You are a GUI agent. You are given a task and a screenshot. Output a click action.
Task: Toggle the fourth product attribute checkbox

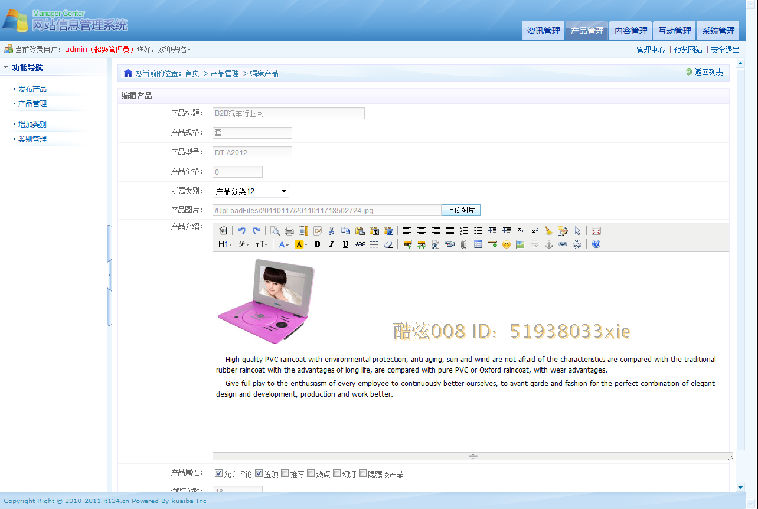click(311, 473)
